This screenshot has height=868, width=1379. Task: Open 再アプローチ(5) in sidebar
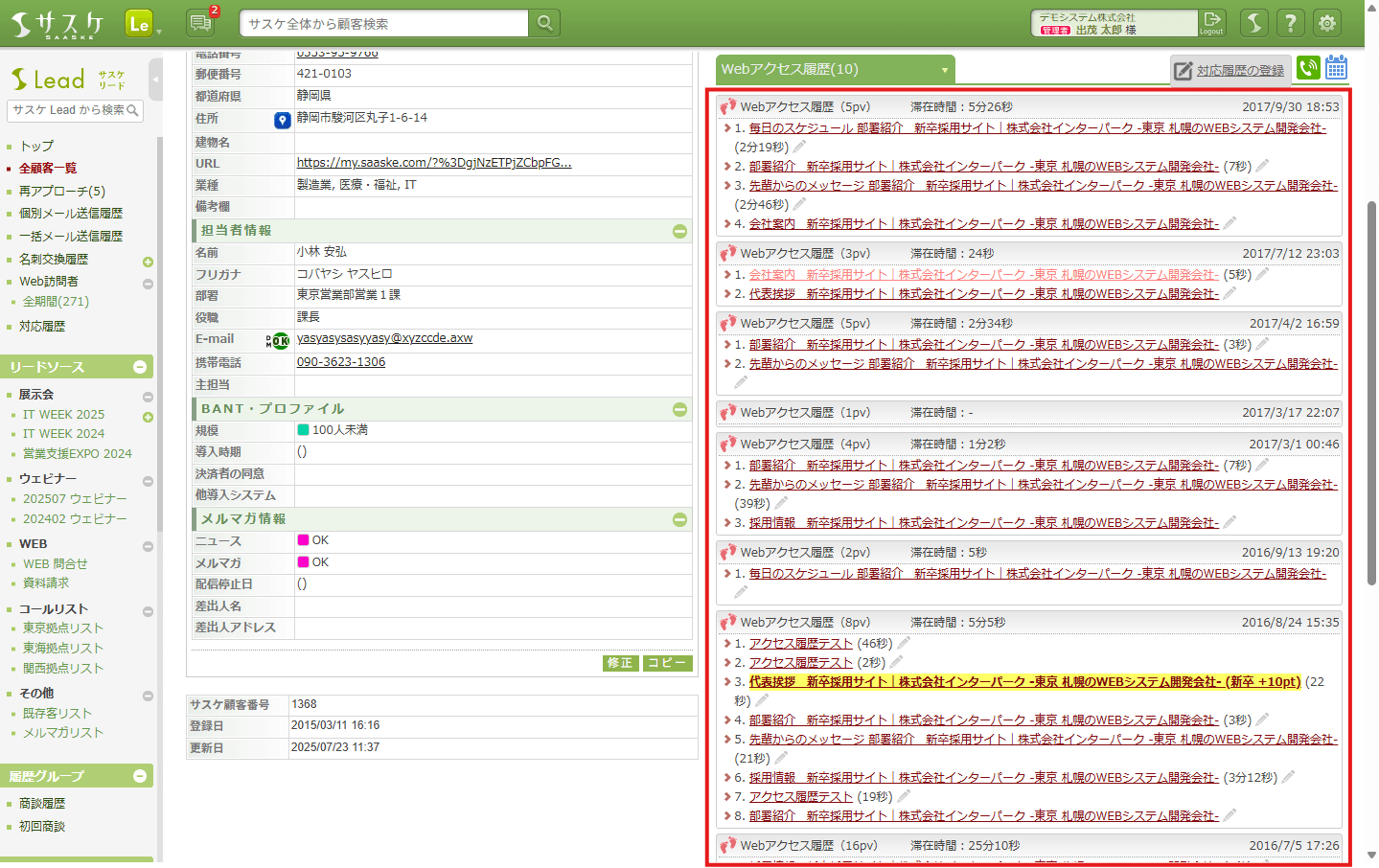[62, 191]
